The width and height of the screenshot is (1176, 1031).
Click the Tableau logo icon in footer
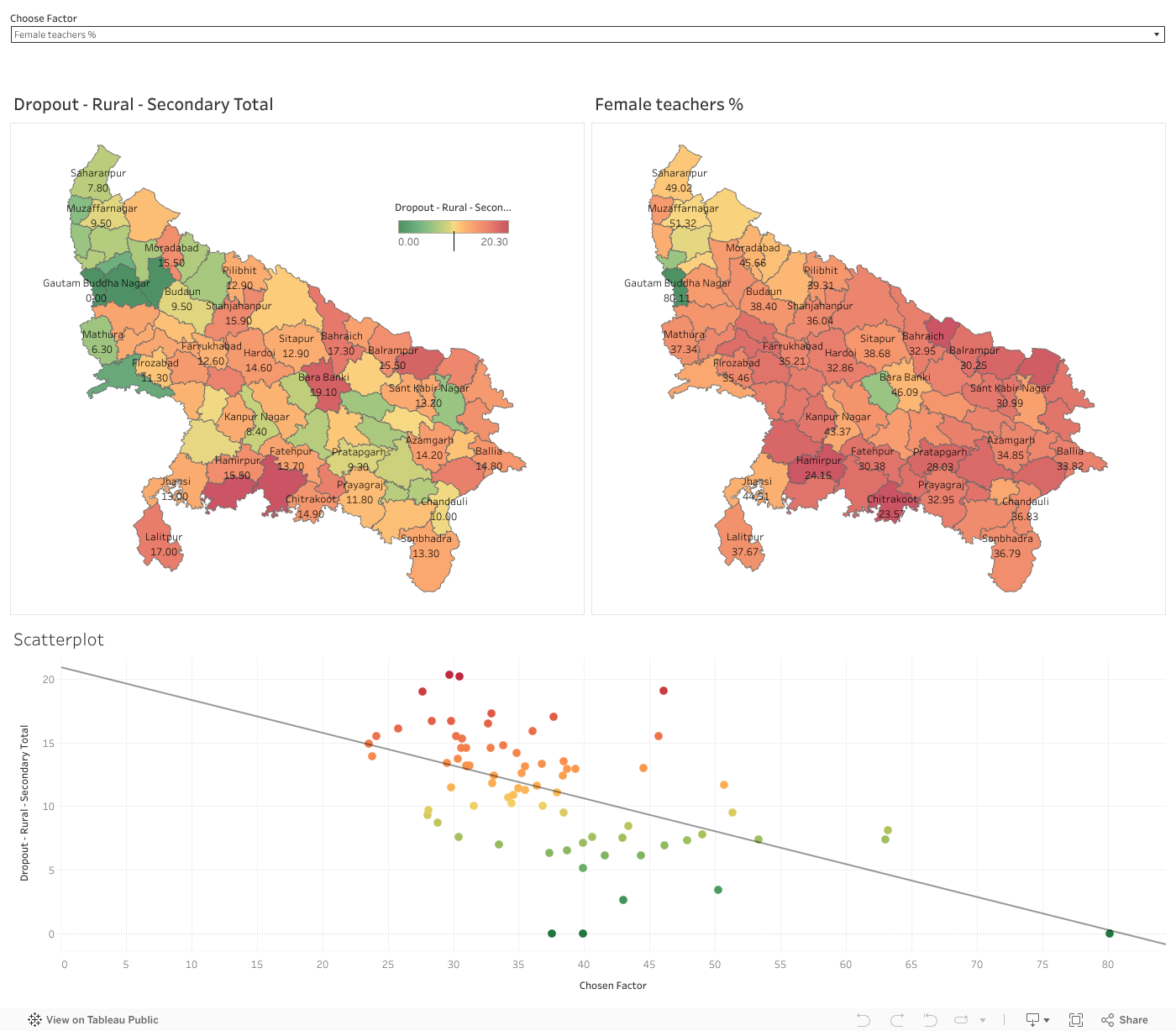pos(34,1020)
